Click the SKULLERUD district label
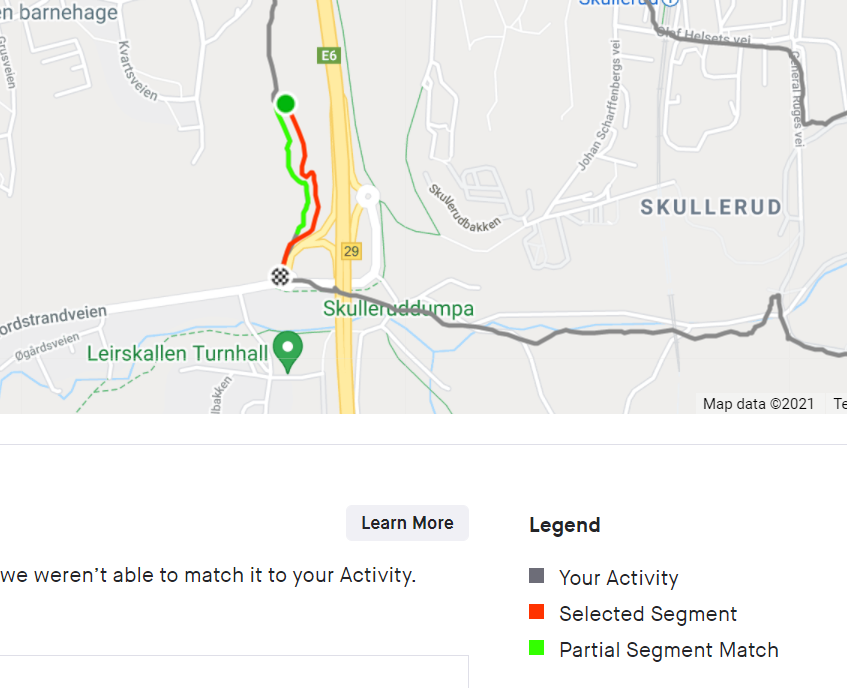Viewport: 847px width, 688px height. (x=711, y=207)
